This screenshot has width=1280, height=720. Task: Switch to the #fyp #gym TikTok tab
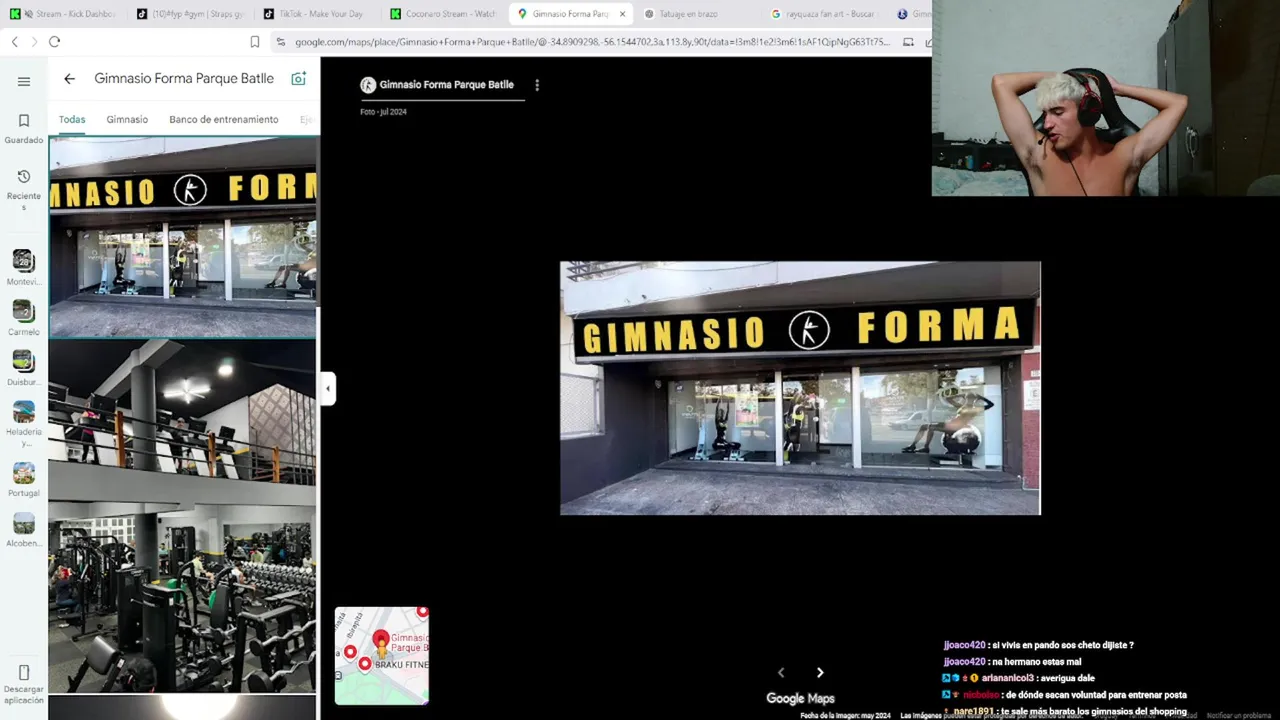coord(190,14)
